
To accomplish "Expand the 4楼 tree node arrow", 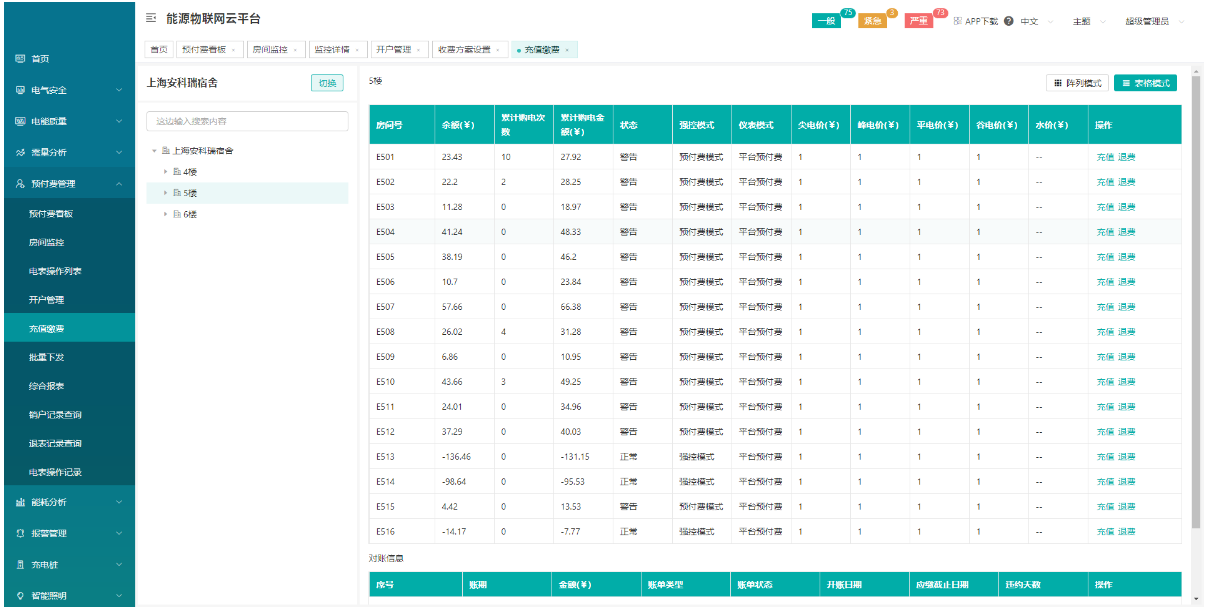I will [x=165, y=172].
